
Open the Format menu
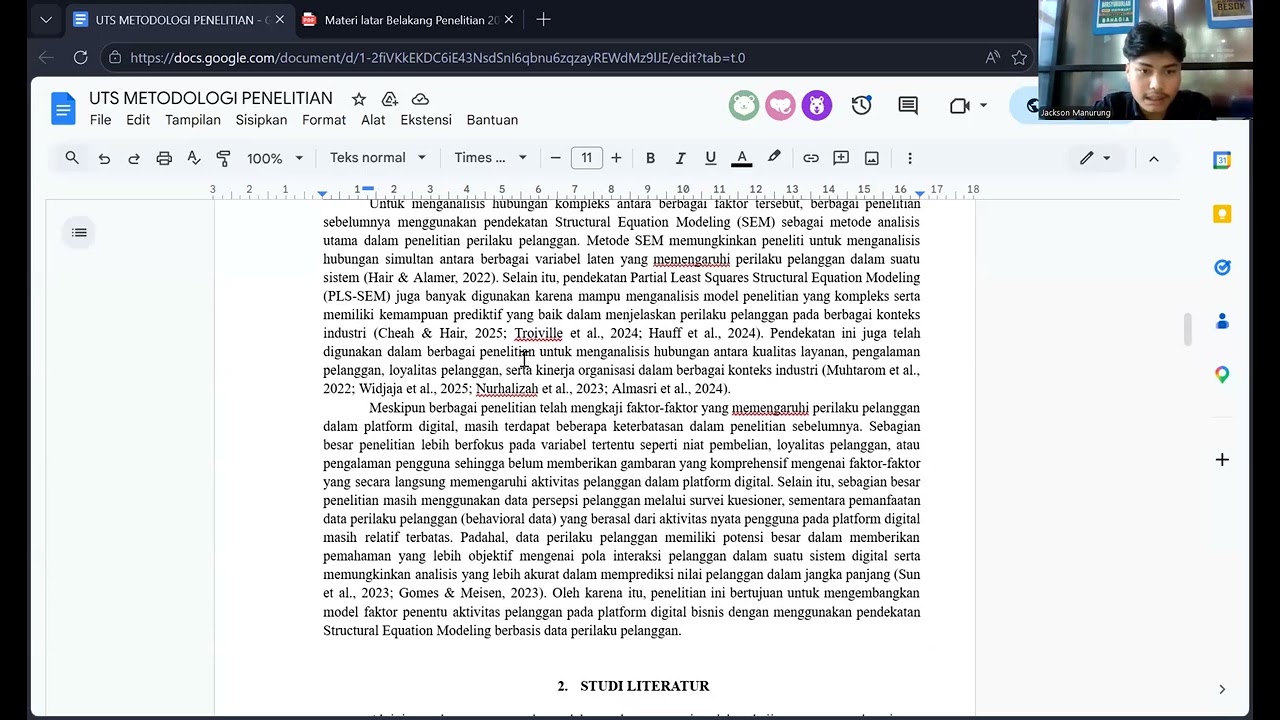[324, 120]
